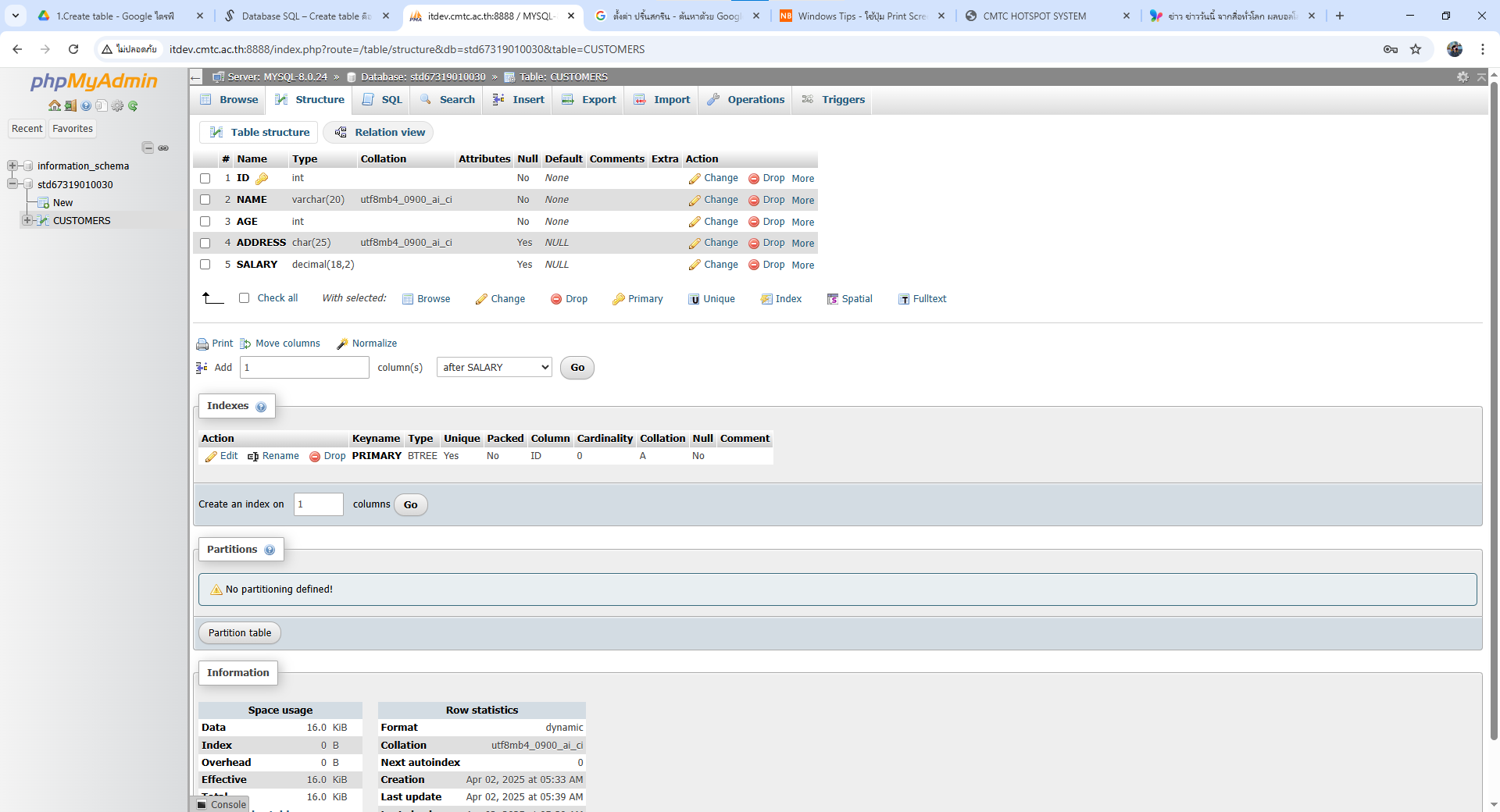
Task: Open phpMyAdmin documentation help icon
Action: point(86,105)
